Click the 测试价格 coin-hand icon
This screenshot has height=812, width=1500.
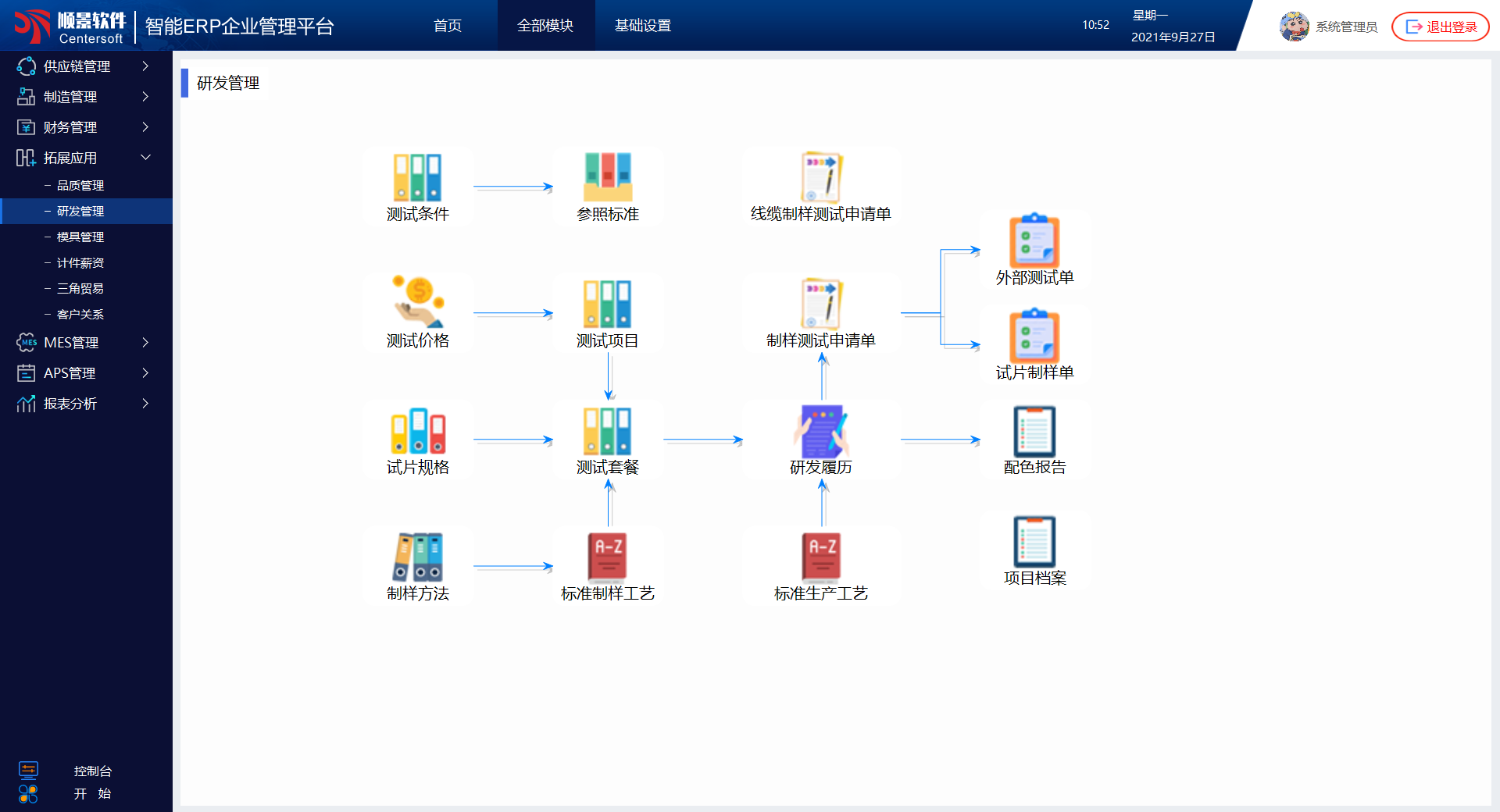click(x=417, y=303)
